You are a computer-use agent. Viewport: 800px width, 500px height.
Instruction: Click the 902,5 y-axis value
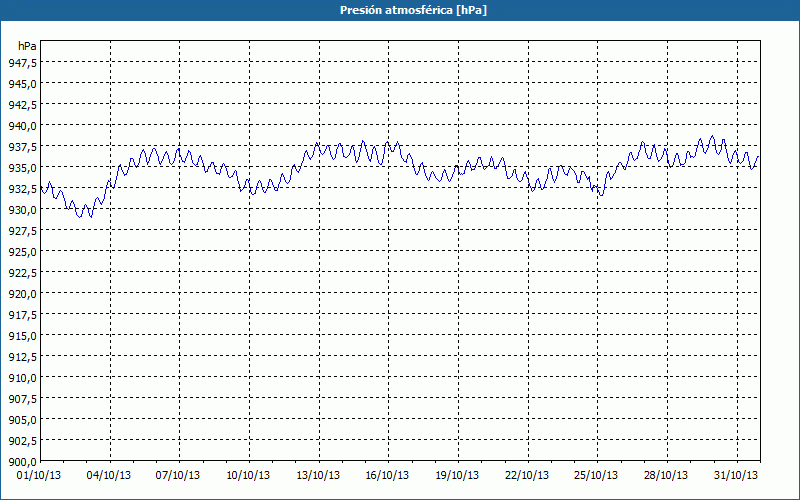[22, 441]
